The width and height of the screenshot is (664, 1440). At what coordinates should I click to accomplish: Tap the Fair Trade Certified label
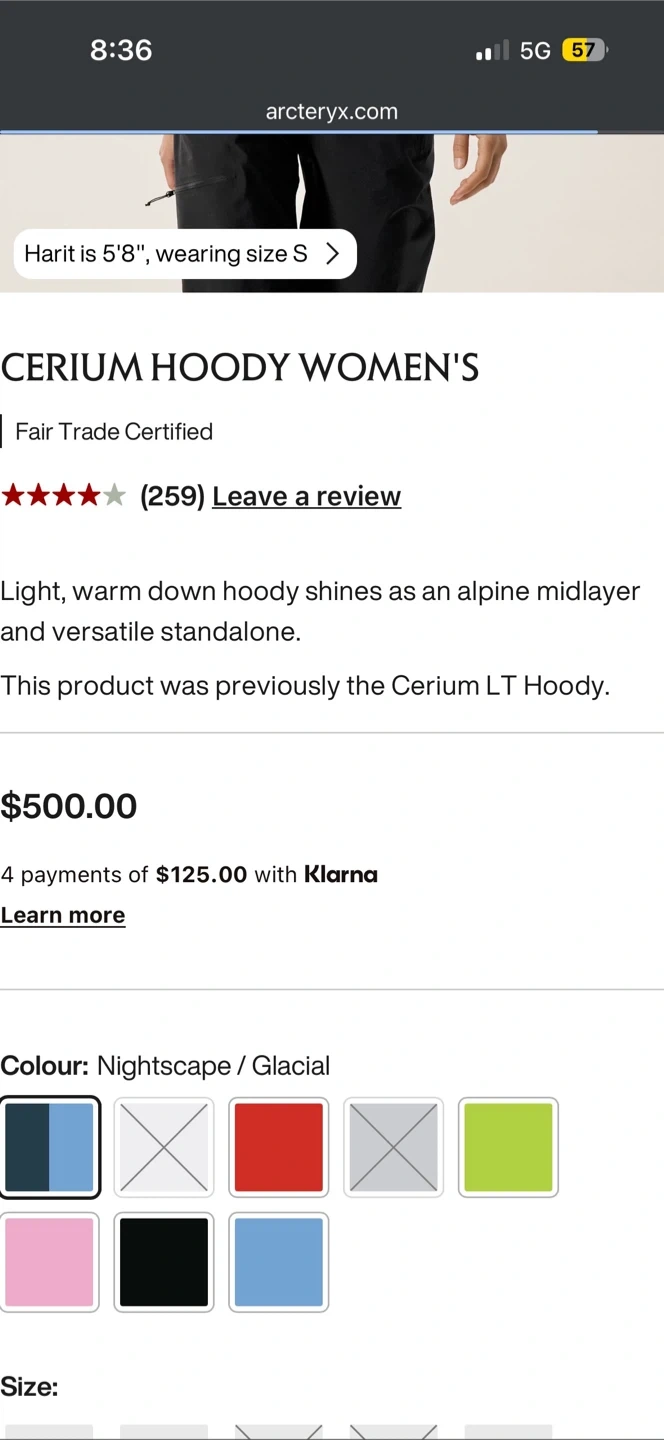114,432
